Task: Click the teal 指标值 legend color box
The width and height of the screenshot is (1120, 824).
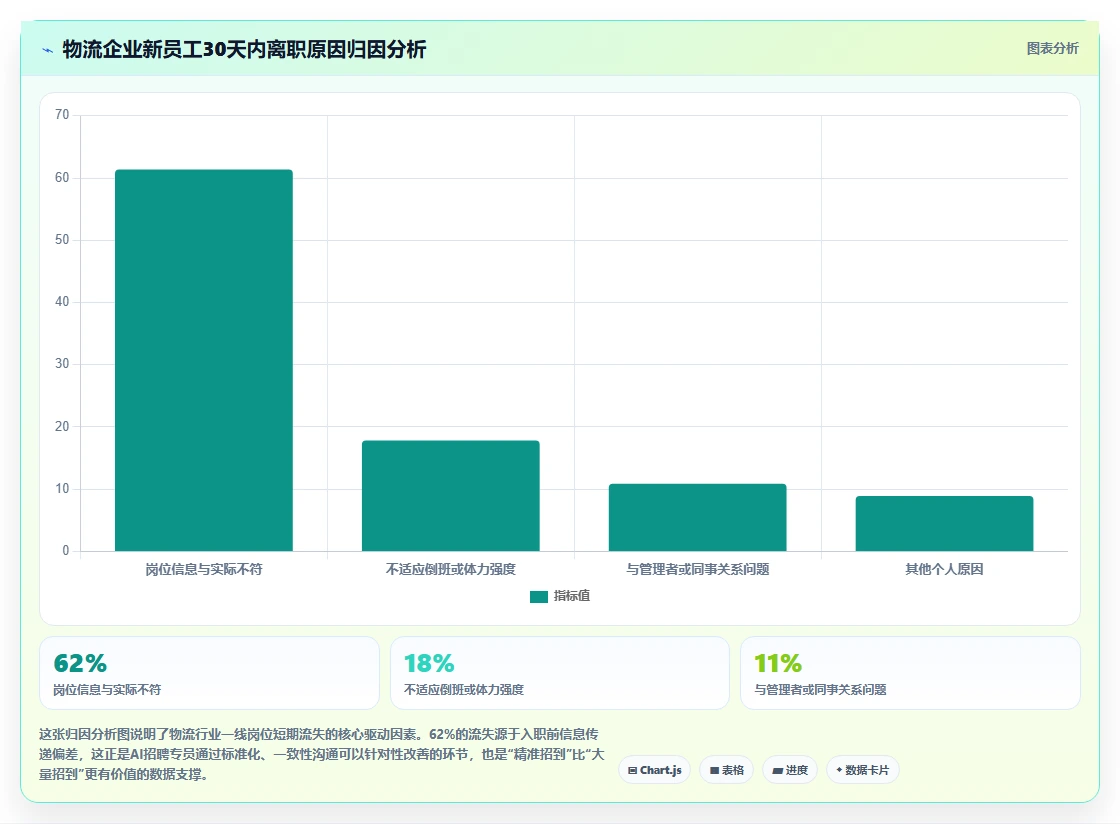Action: (539, 597)
